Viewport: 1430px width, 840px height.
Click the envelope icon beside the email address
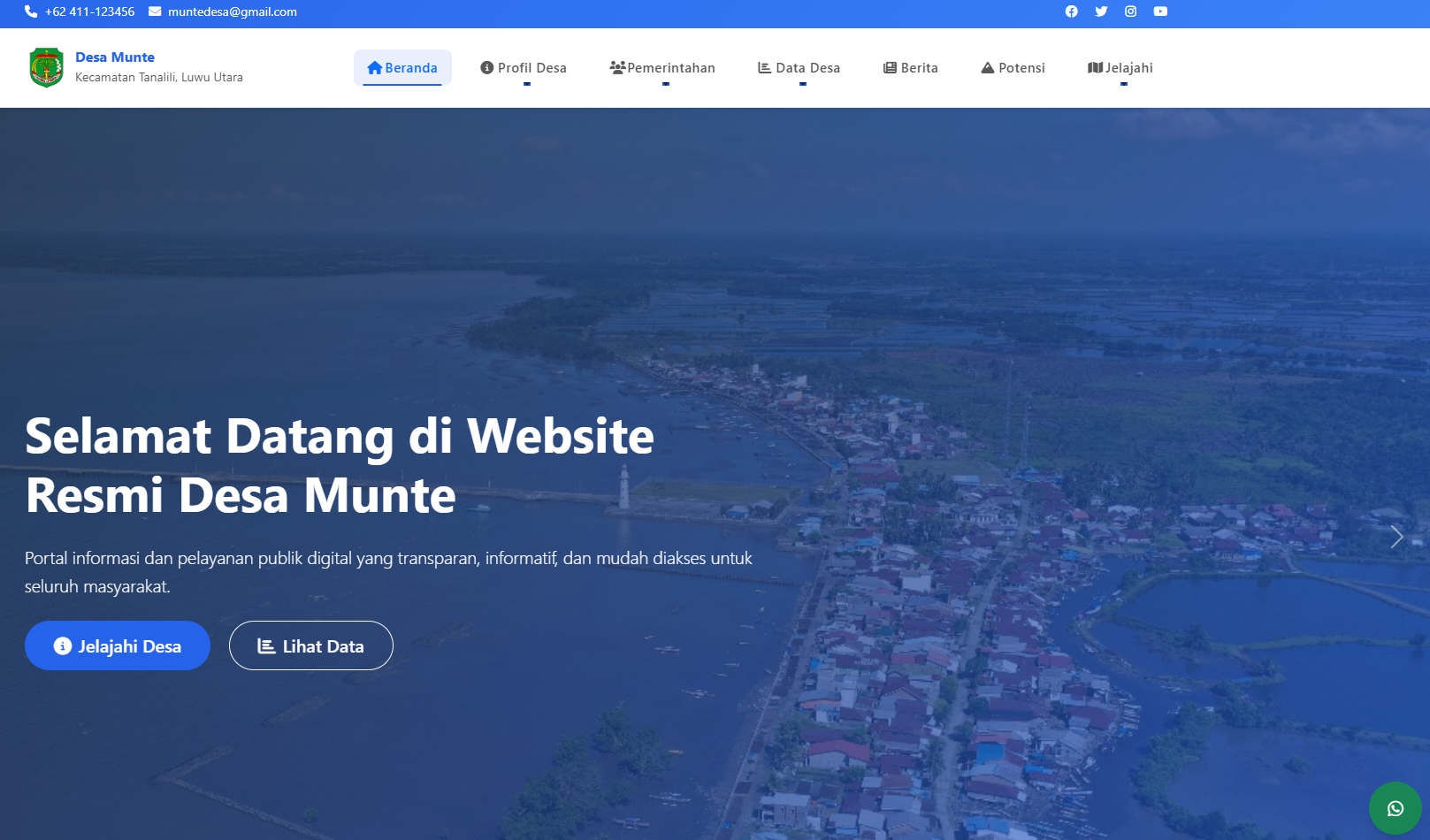(154, 12)
